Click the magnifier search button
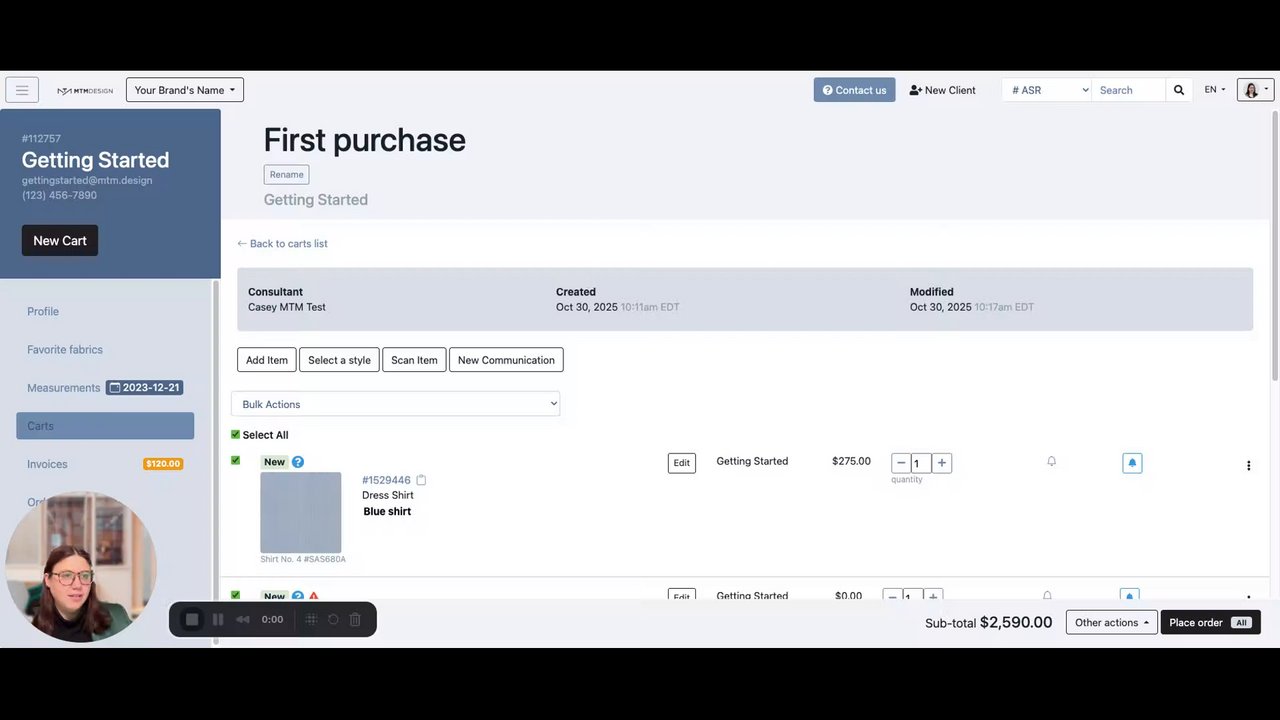 1179,90
